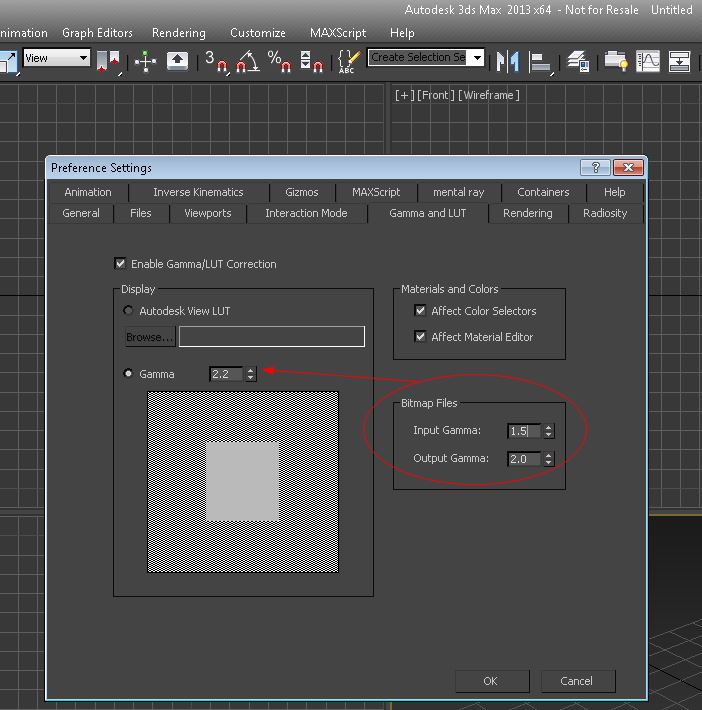This screenshot has width=702, height=710.
Task: Select the Scale tool in main toolbar
Action: tap(8, 61)
